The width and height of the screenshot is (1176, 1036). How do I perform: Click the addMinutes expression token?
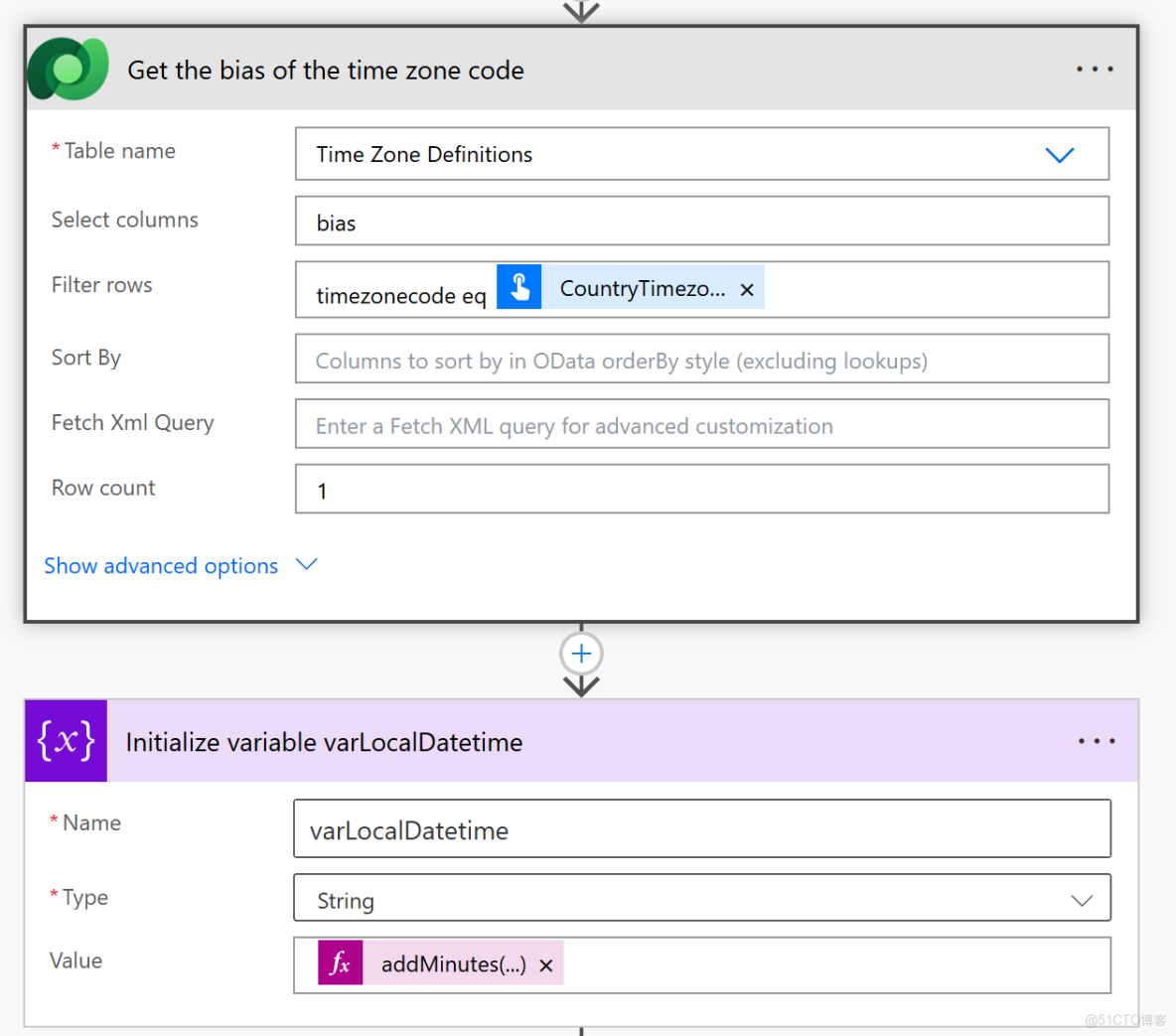pos(453,964)
